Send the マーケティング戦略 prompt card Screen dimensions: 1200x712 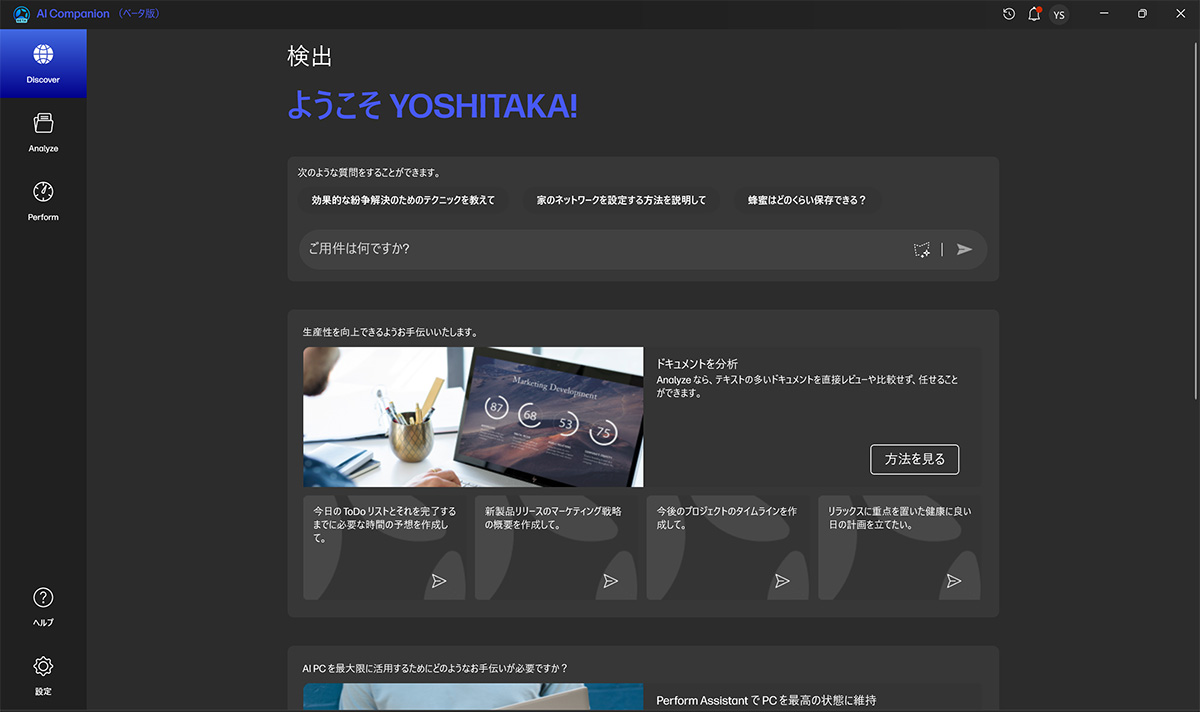[611, 581]
